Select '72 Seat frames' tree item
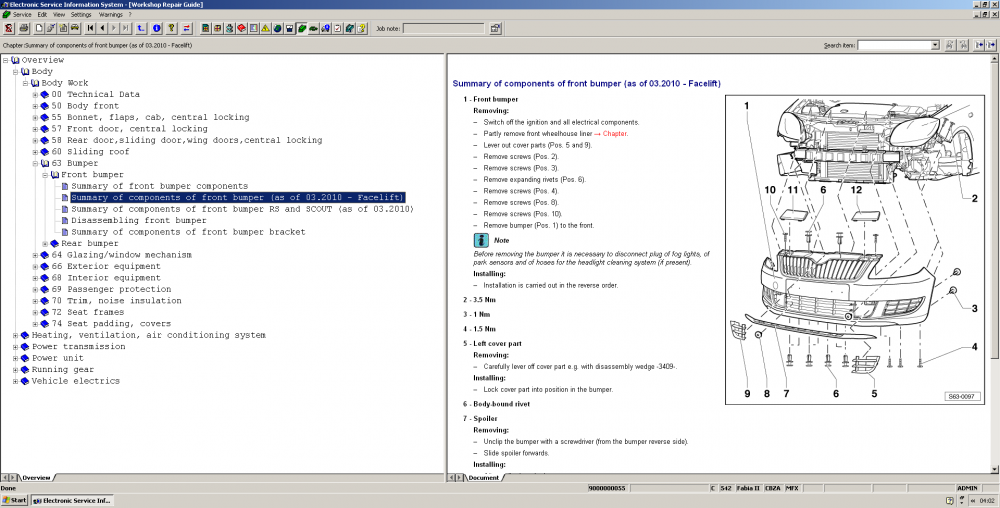1000x508 pixels. tap(88, 312)
